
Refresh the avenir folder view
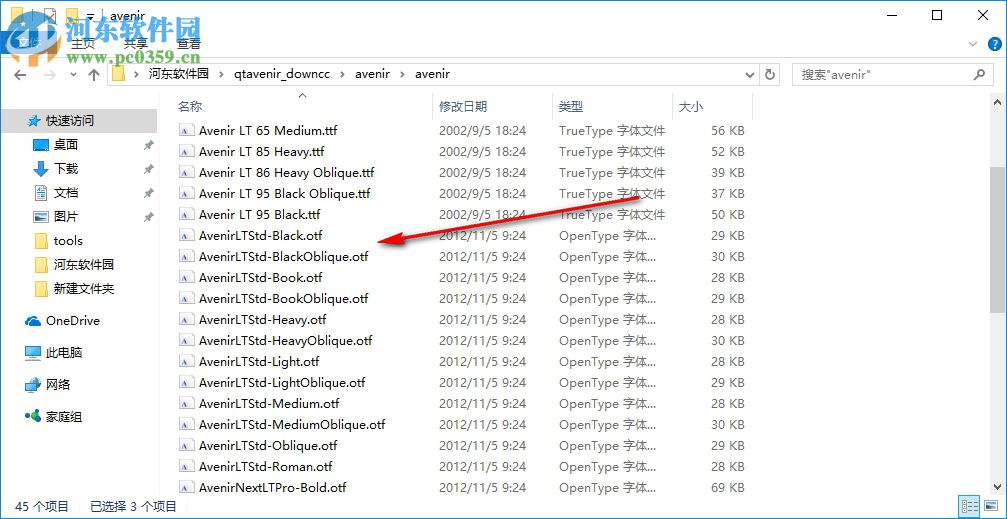coord(769,75)
